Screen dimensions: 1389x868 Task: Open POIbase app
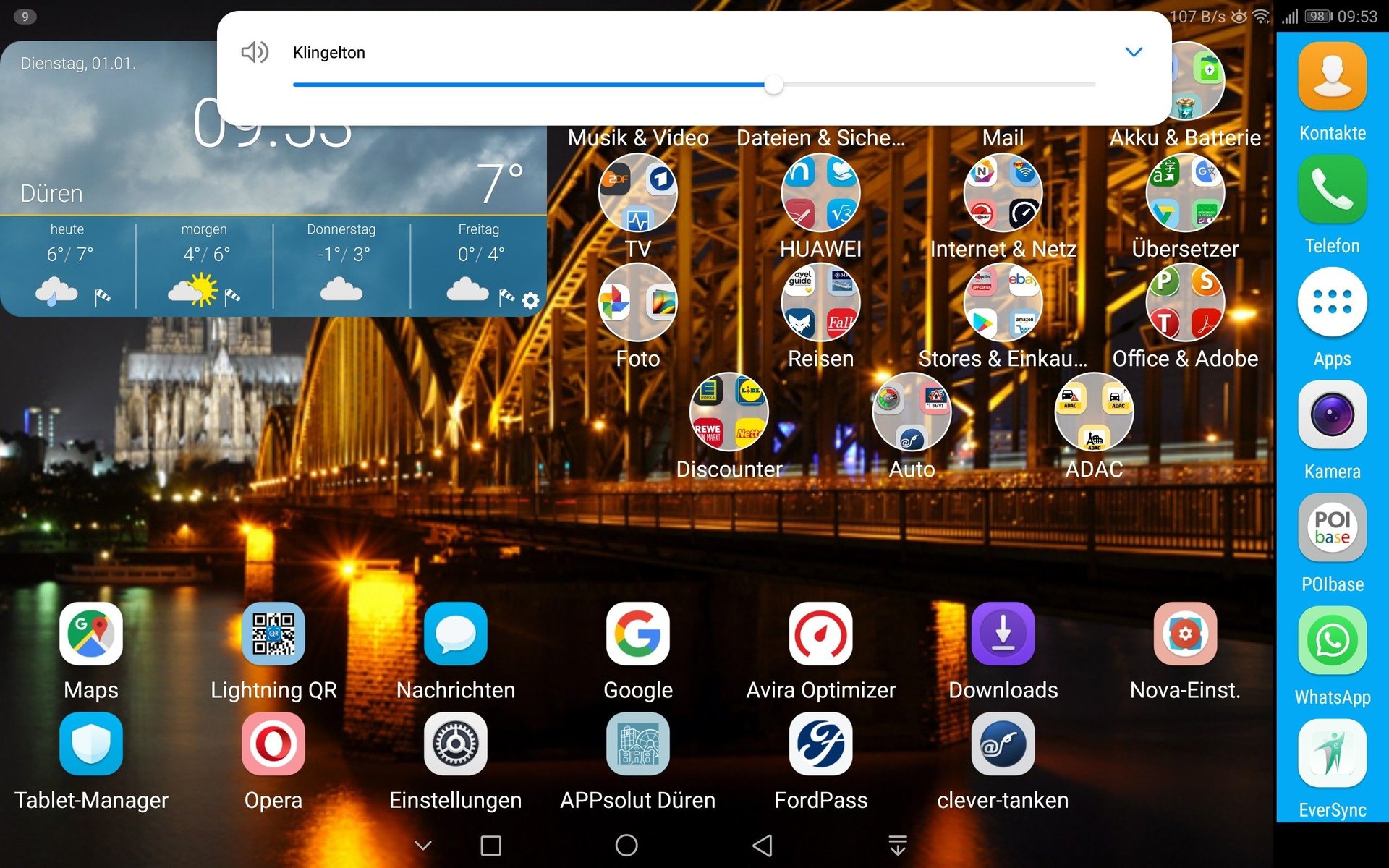1332,527
